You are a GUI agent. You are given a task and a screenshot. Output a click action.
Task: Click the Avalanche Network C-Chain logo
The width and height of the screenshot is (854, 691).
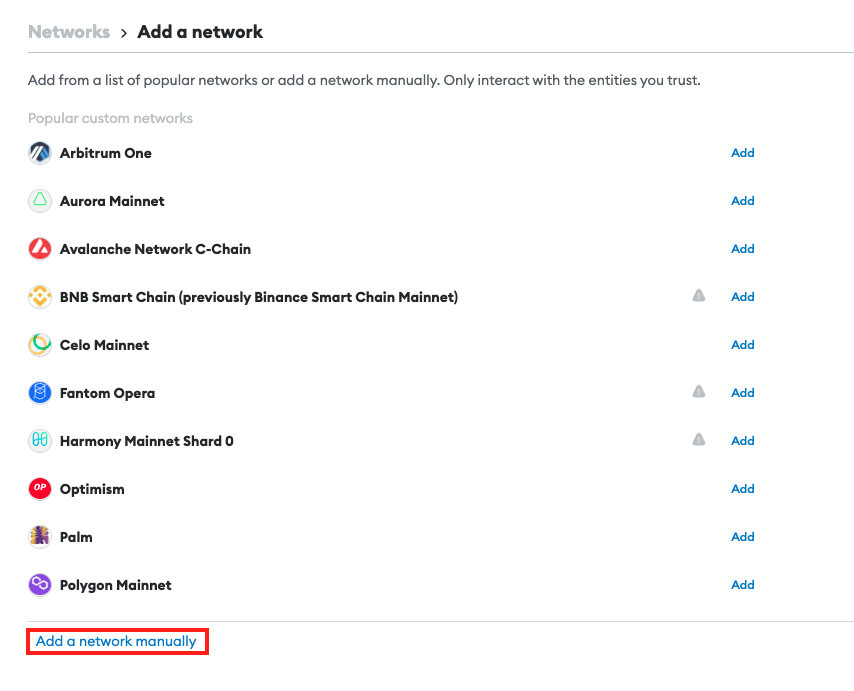tap(39, 249)
